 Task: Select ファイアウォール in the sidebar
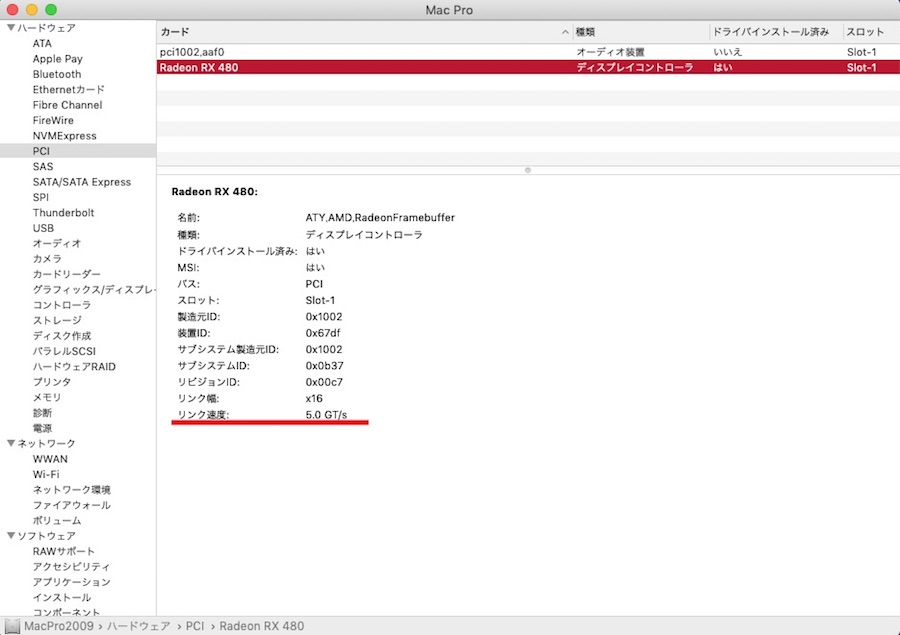click(72, 505)
